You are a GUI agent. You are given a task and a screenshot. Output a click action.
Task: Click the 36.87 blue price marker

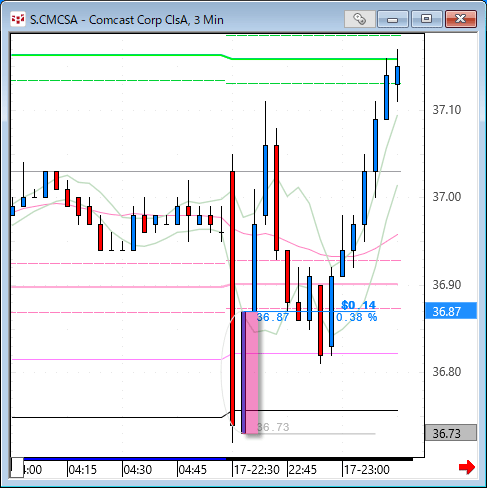click(451, 311)
